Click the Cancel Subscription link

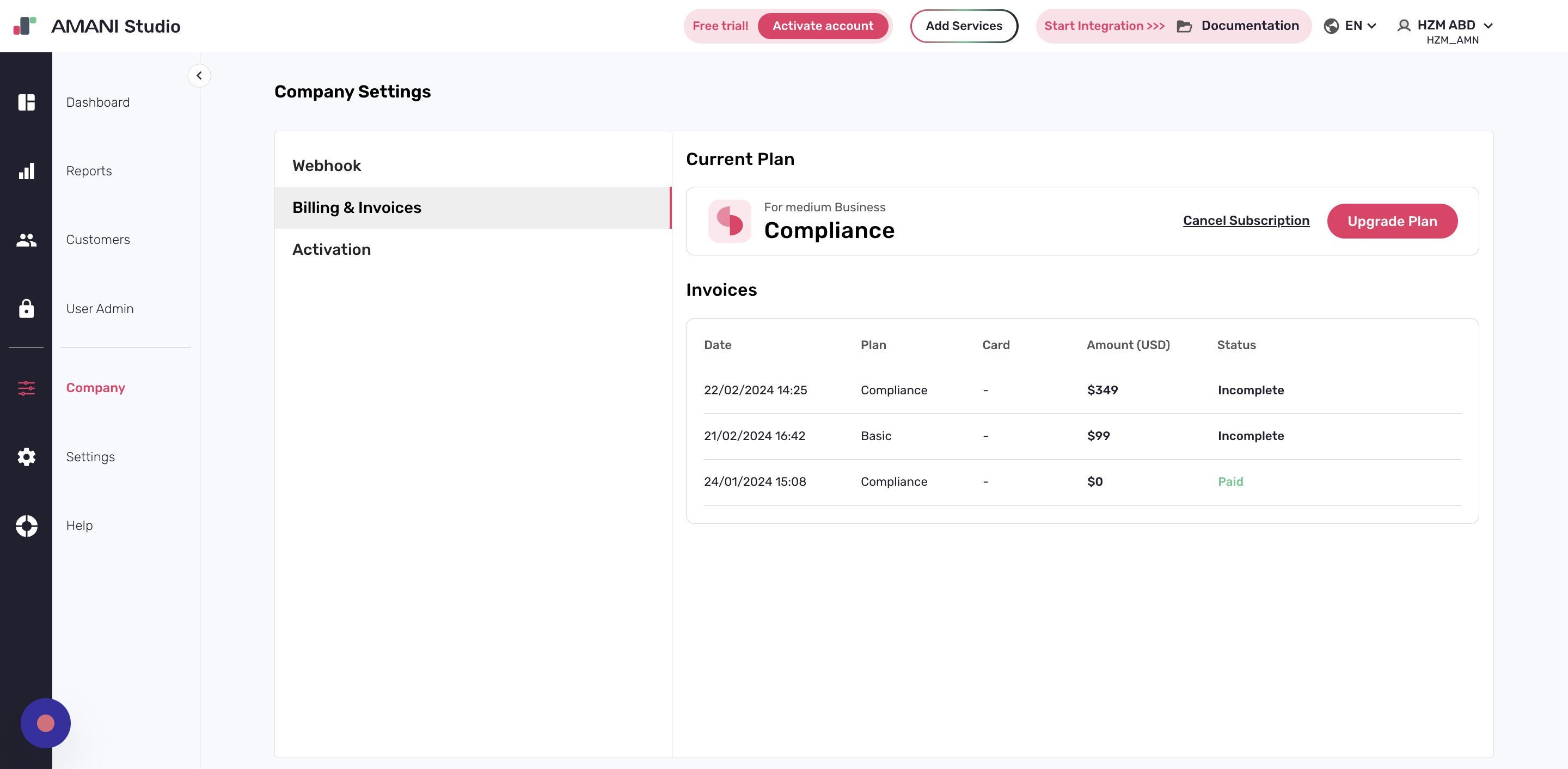pos(1245,221)
